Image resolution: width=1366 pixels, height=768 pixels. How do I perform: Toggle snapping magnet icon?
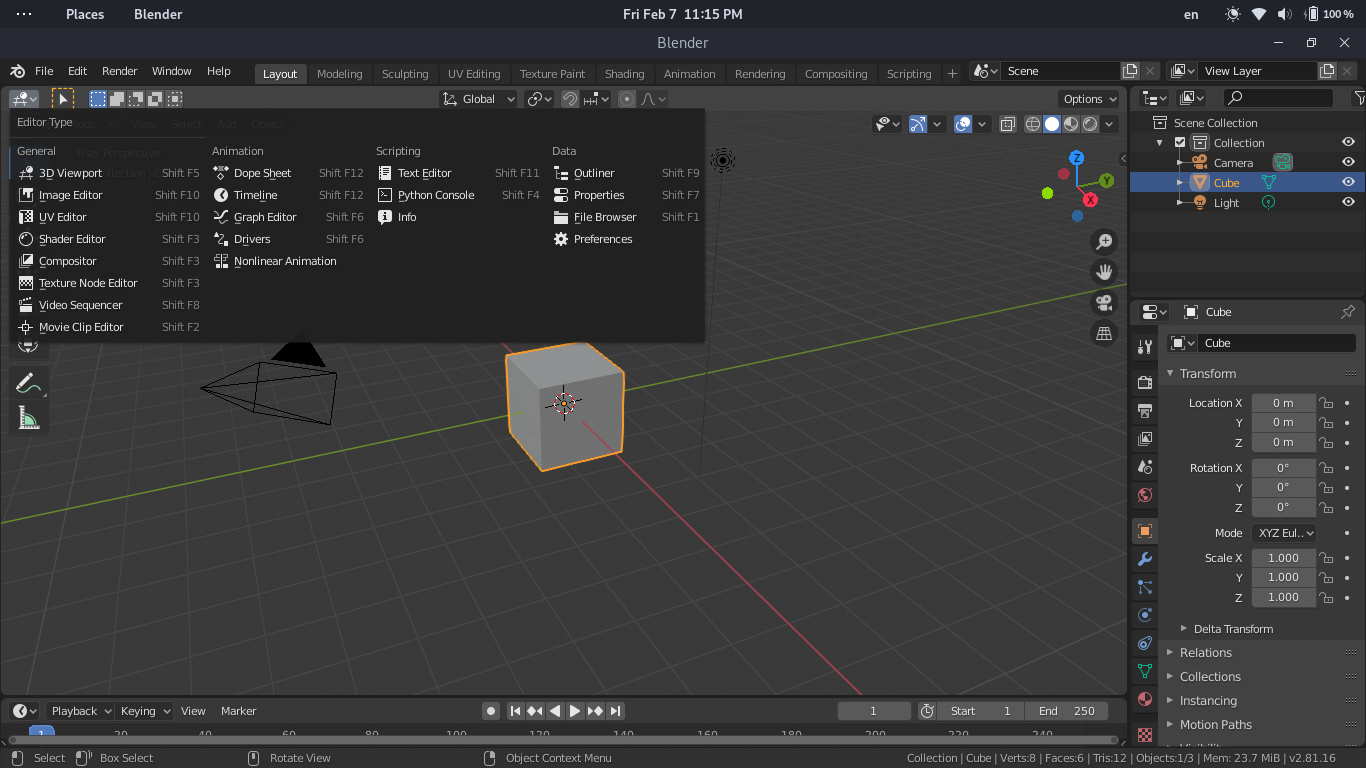point(570,99)
